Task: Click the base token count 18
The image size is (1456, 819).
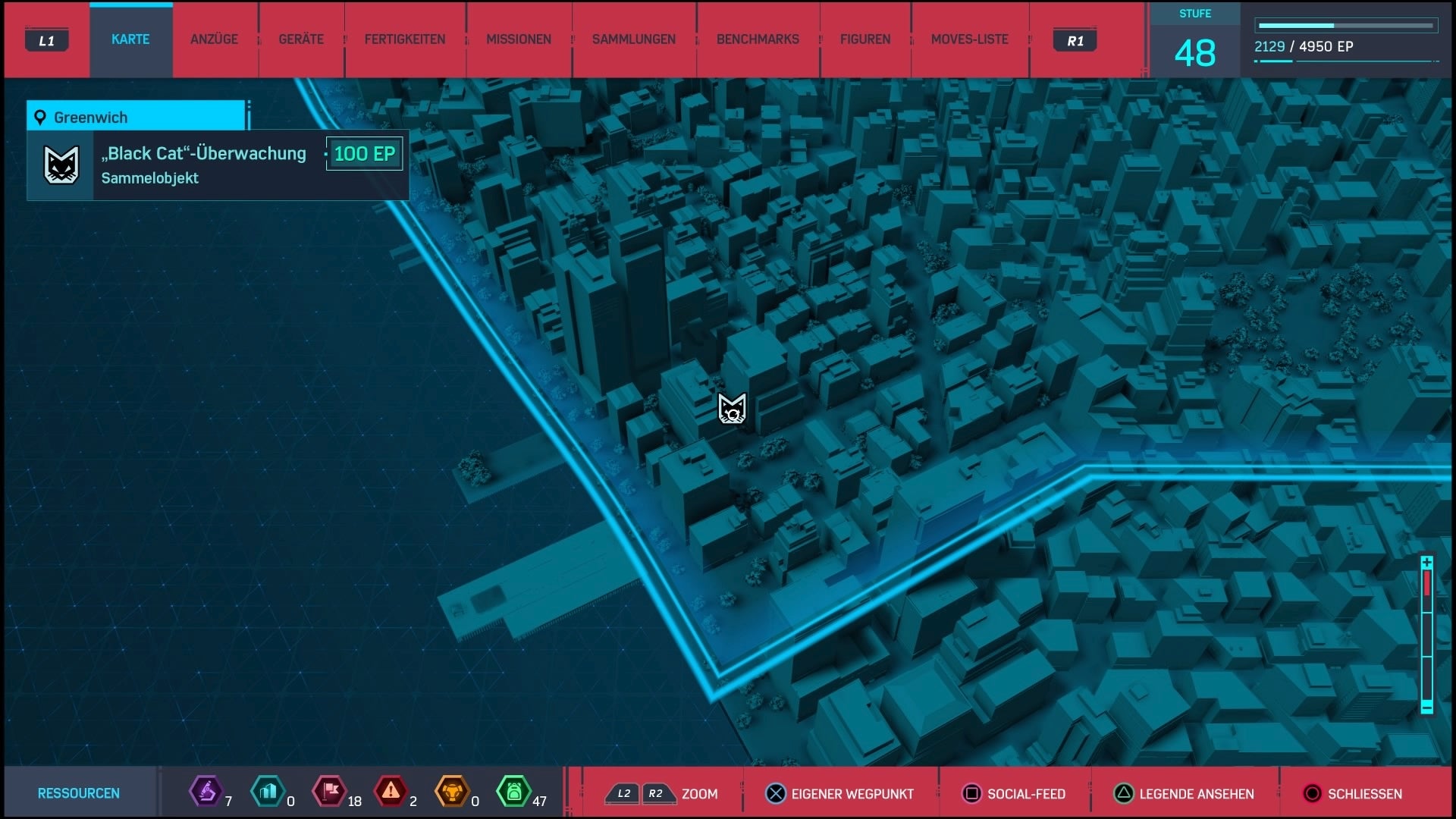Action: point(354,801)
